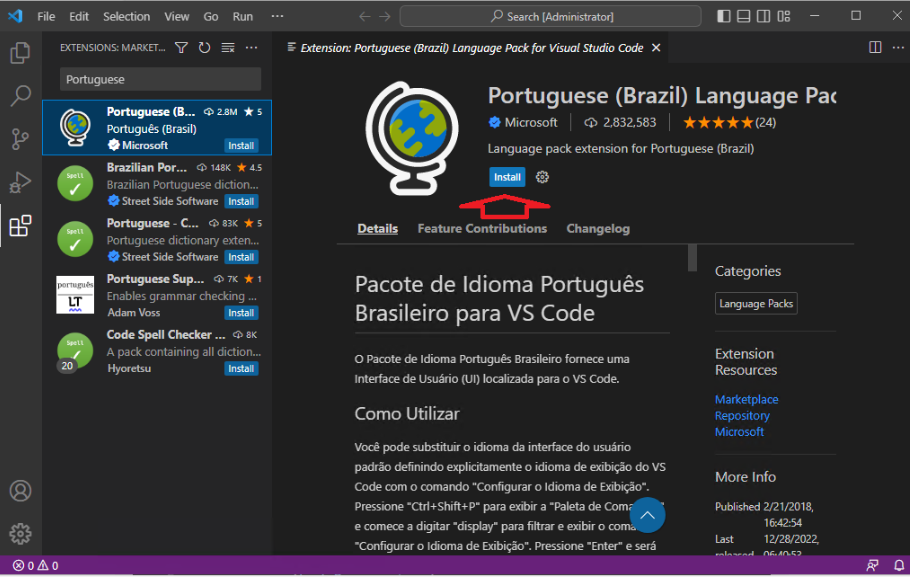Viewport: 910px width, 577px height.
Task: Open the Extensions view in Activity Bar
Action: pyautogui.click(x=20, y=225)
